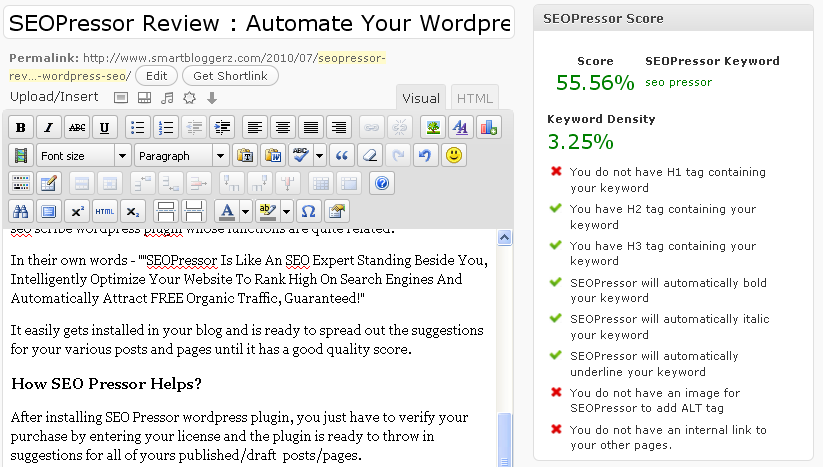Click the 3.25% keyword density value
Image resolution: width=823 pixels, height=467 pixels.
click(x=581, y=142)
